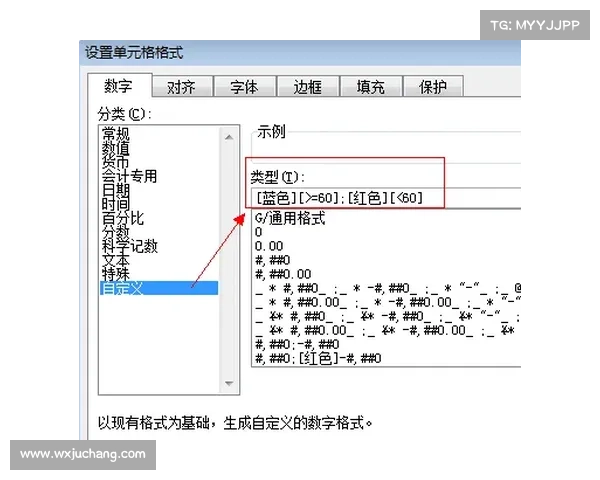
Task: Click the 数字 tab
Action: (x=119, y=87)
